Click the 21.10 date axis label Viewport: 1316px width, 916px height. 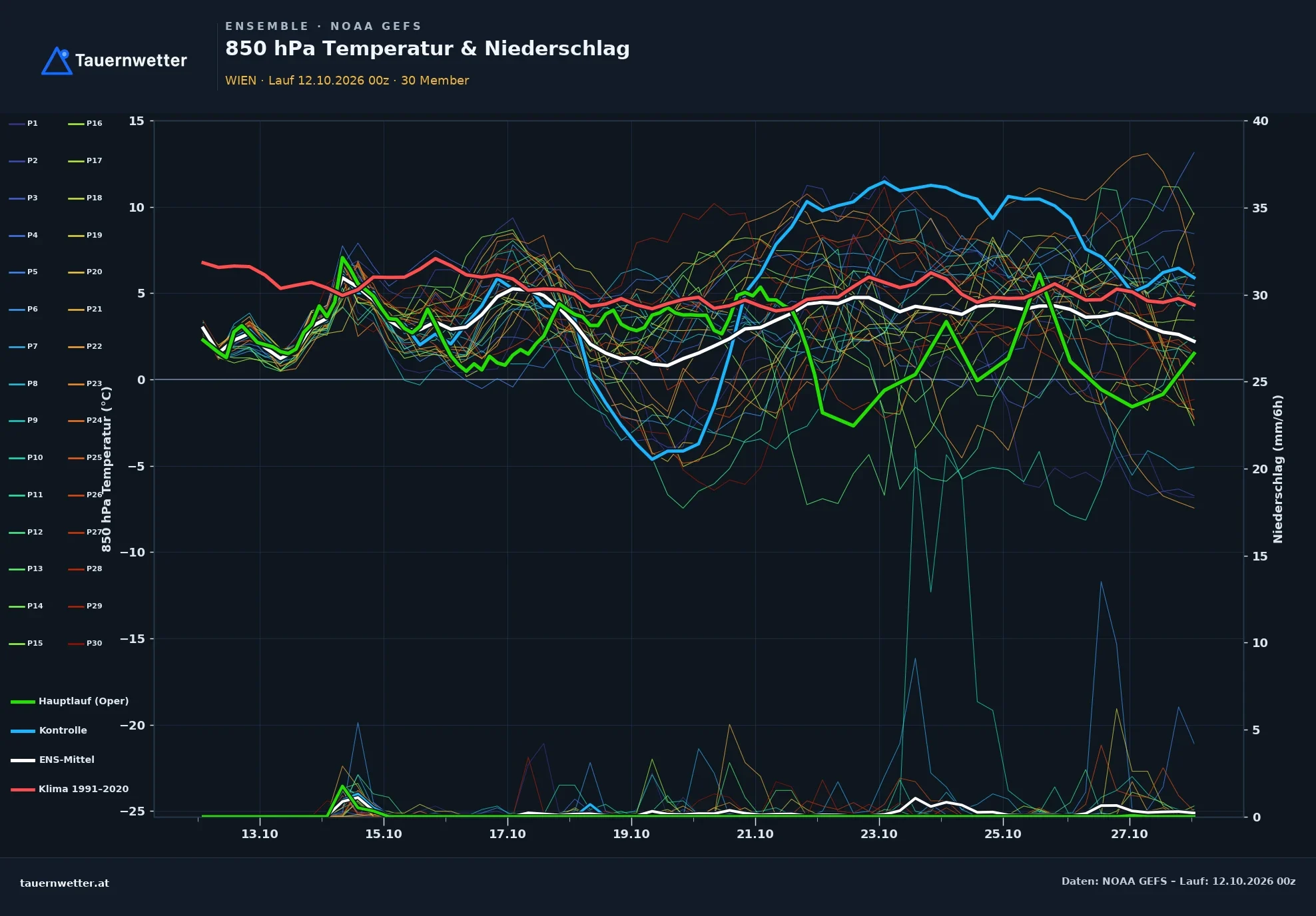click(755, 834)
